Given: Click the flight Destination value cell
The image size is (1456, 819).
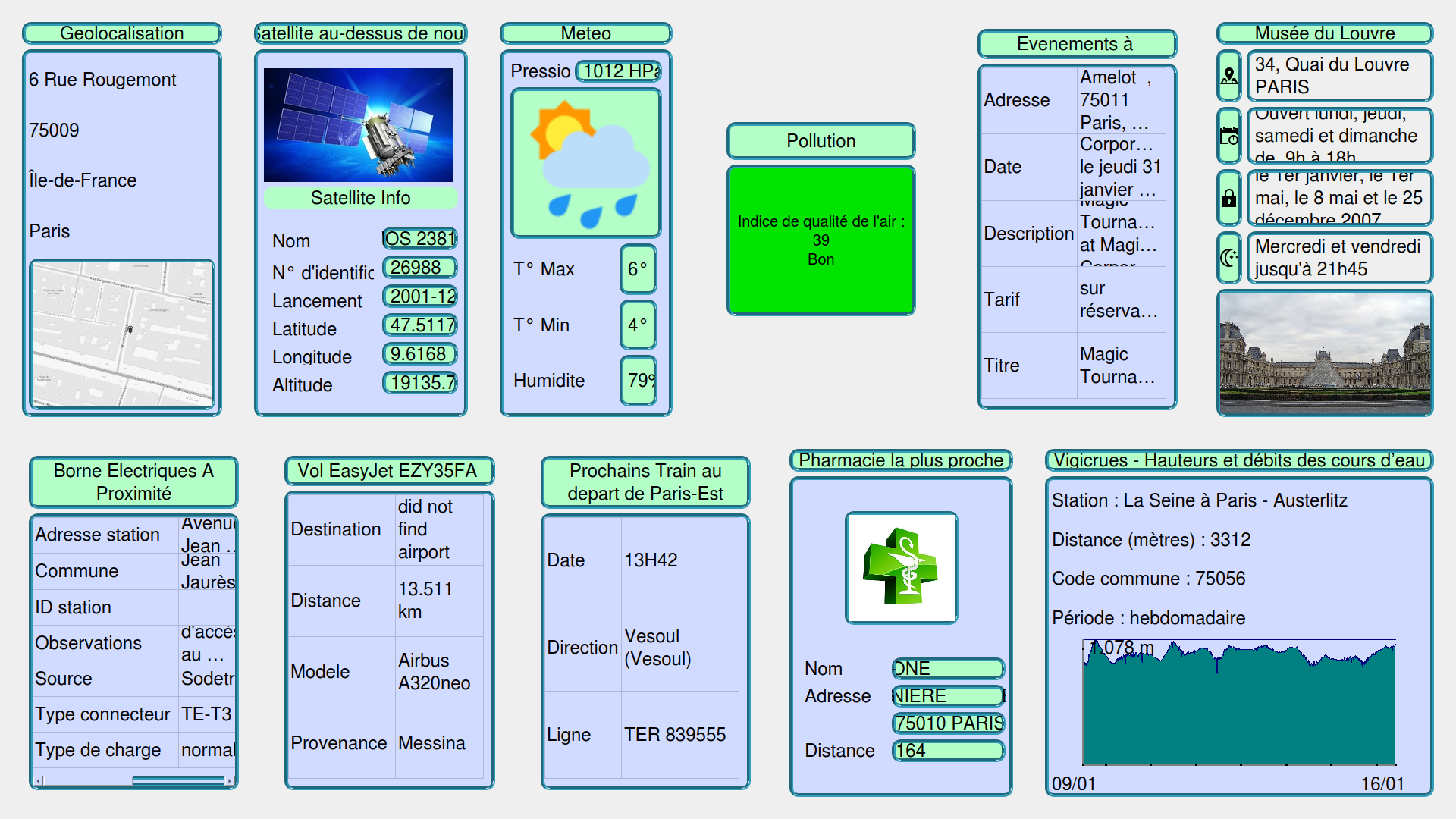Looking at the screenshot, I should click(x=439, y=529).
